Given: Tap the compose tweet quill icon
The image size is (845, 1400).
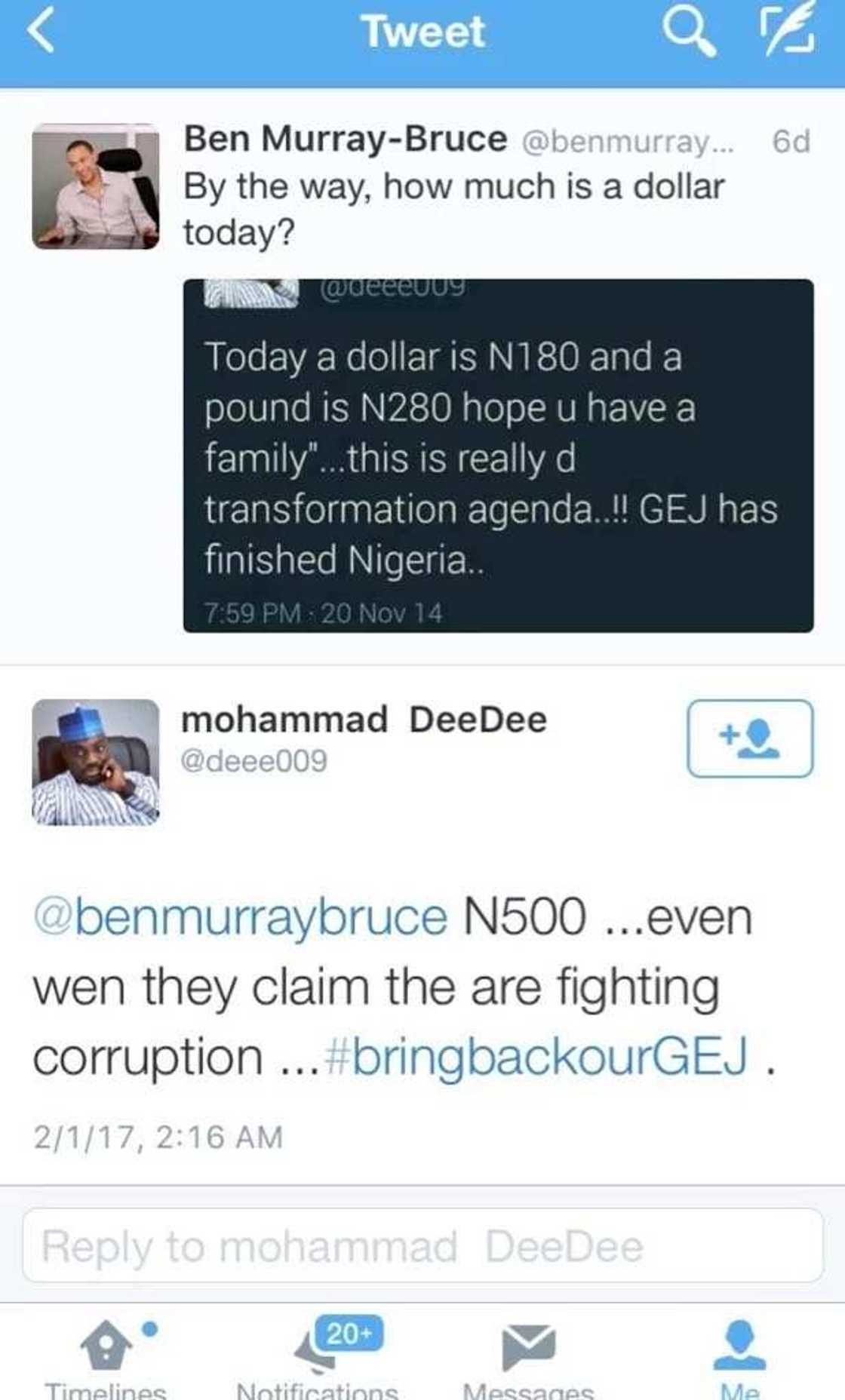Looking at the screenshot, I should (x=788, y=32).
